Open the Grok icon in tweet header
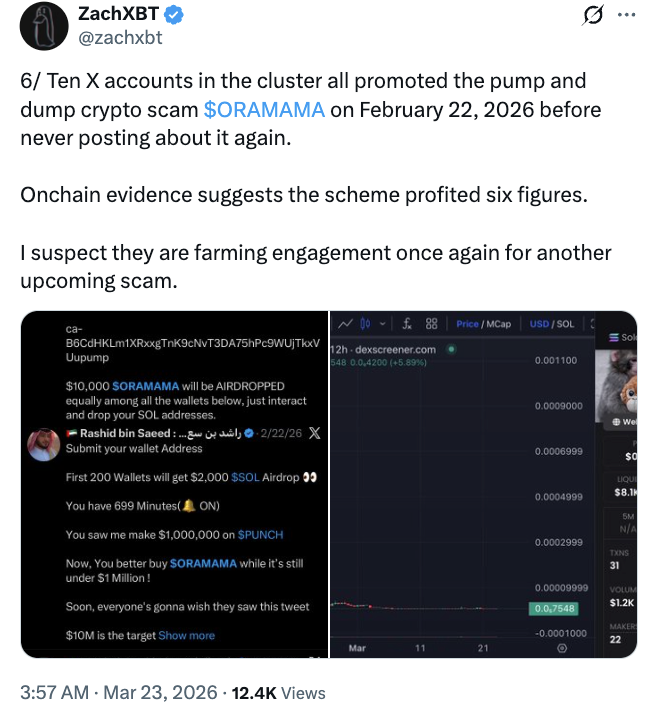This screenshot has height=710, width=656. (590, 17)
